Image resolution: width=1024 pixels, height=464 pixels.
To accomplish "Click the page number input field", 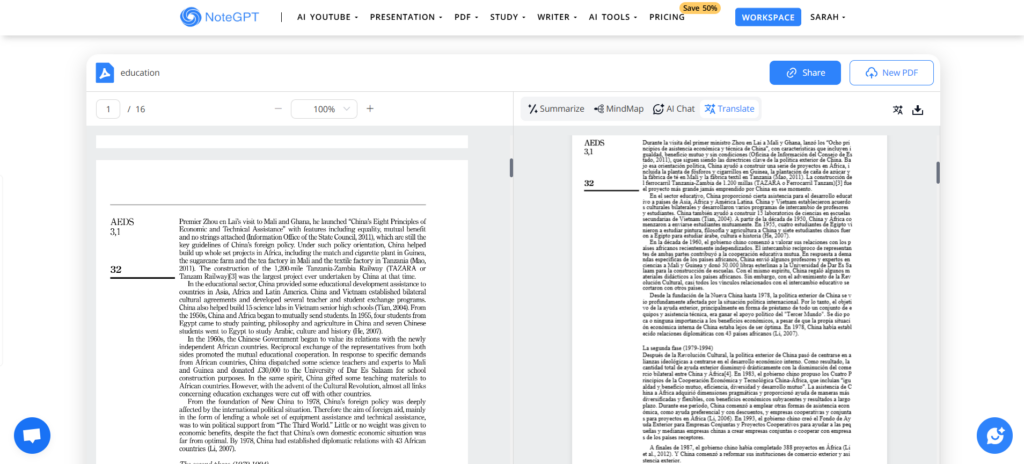I will pos(108,109).
